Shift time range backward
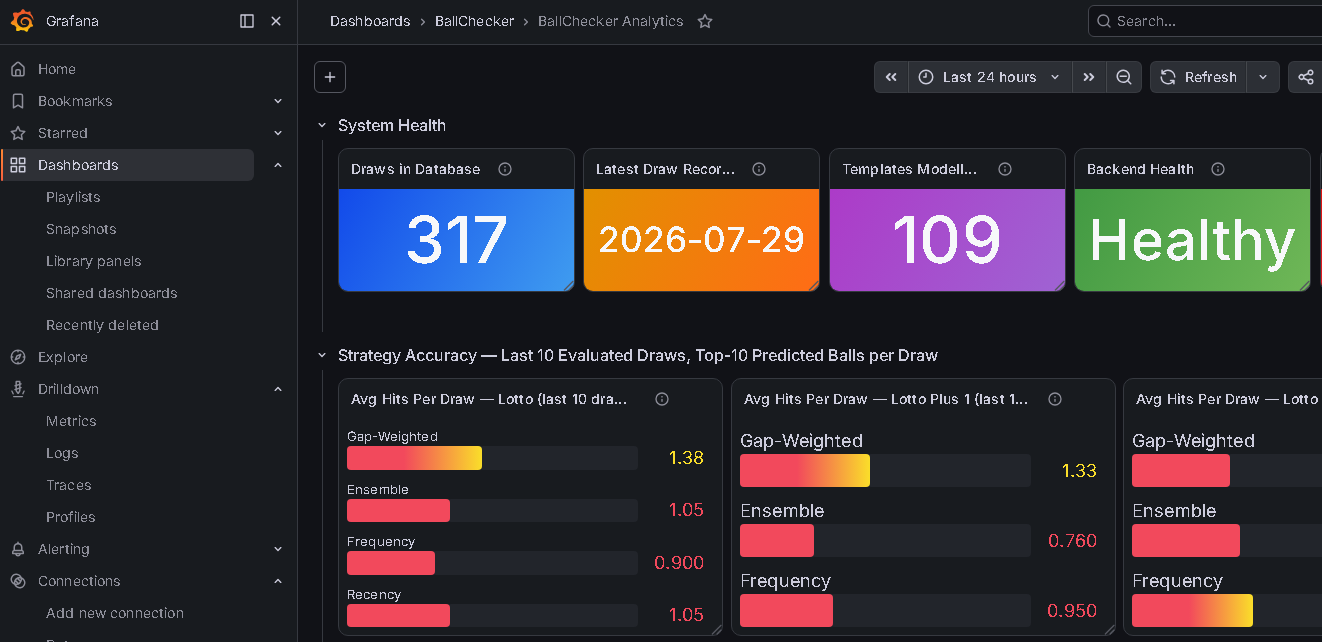Screen dimensions: 1322x642 click(891, 77)
